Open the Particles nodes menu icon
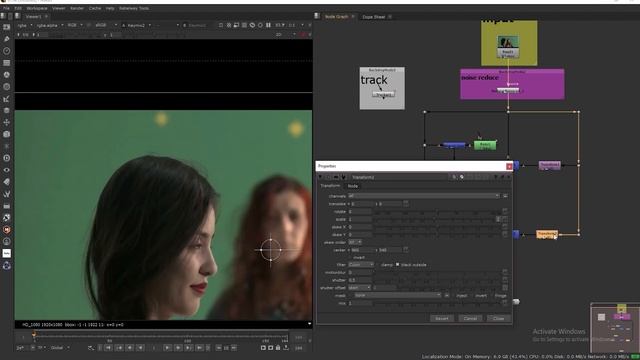Screen dimensions: 640x360 [x=7, y=146]
